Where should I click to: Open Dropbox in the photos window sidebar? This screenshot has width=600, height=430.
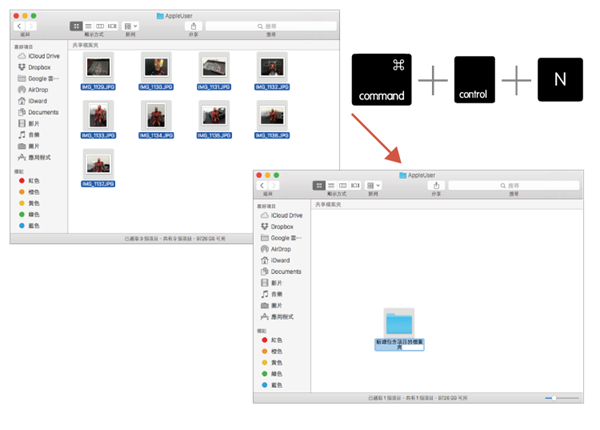click(x=34, y=67)
